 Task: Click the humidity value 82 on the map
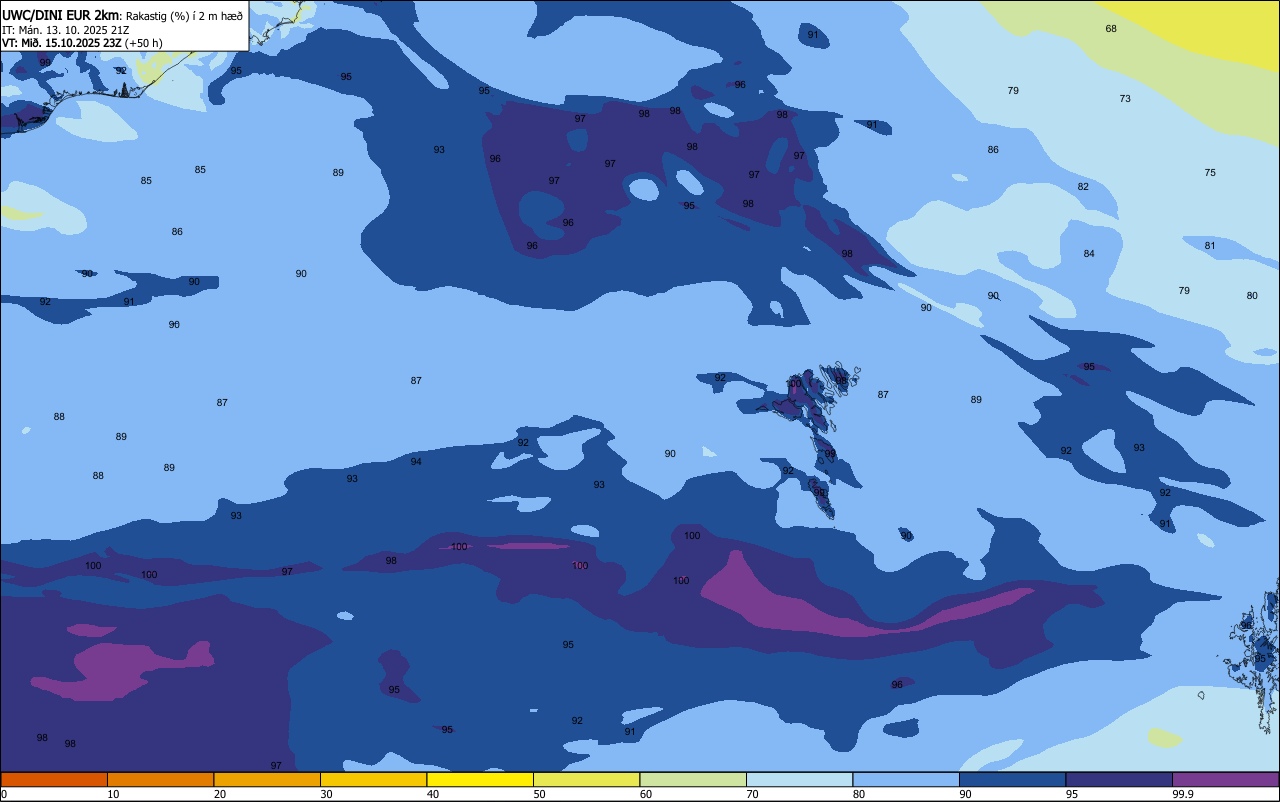pos(1083,187)
